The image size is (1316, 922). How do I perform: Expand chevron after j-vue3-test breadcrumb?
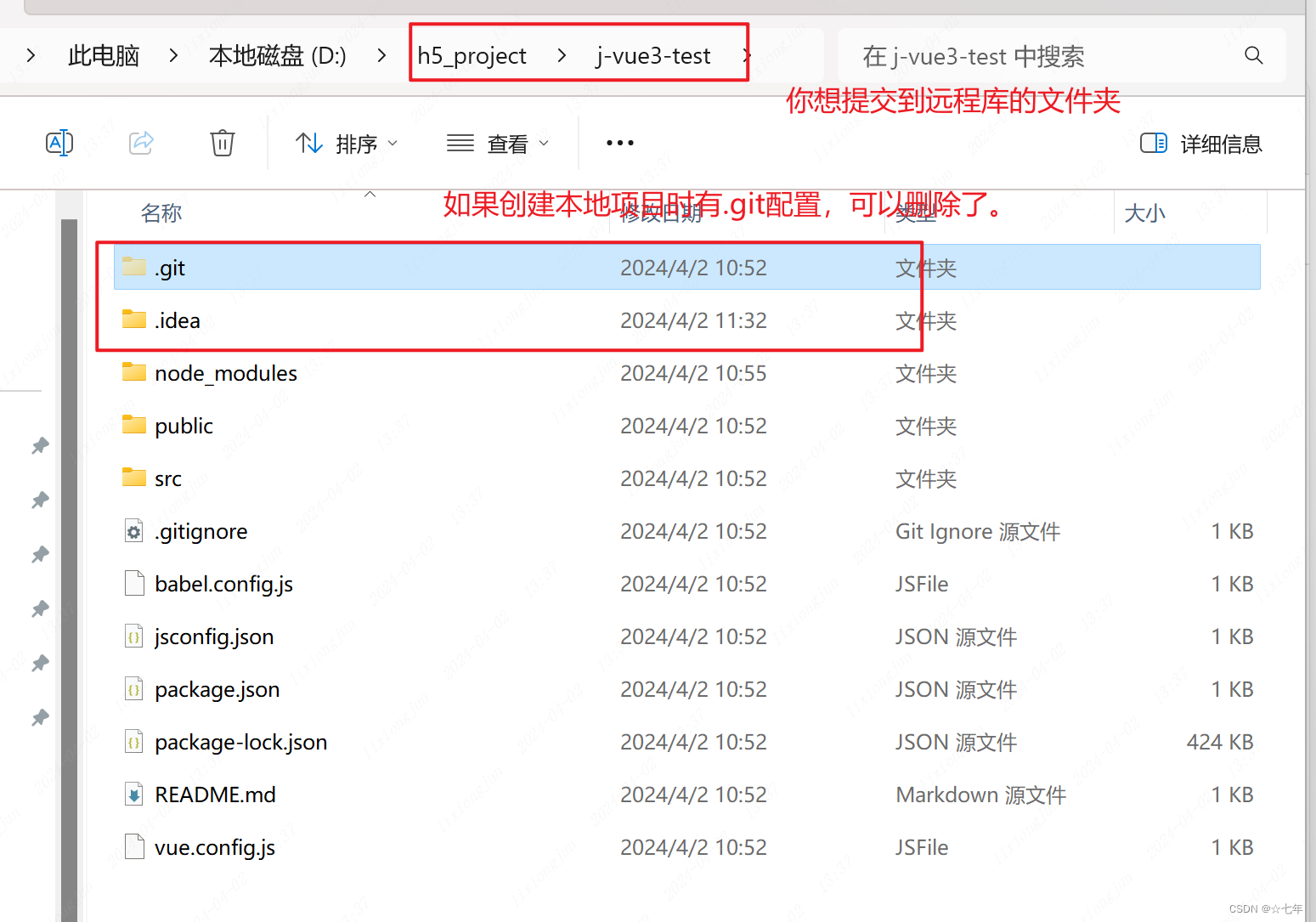tap(746, 56)
